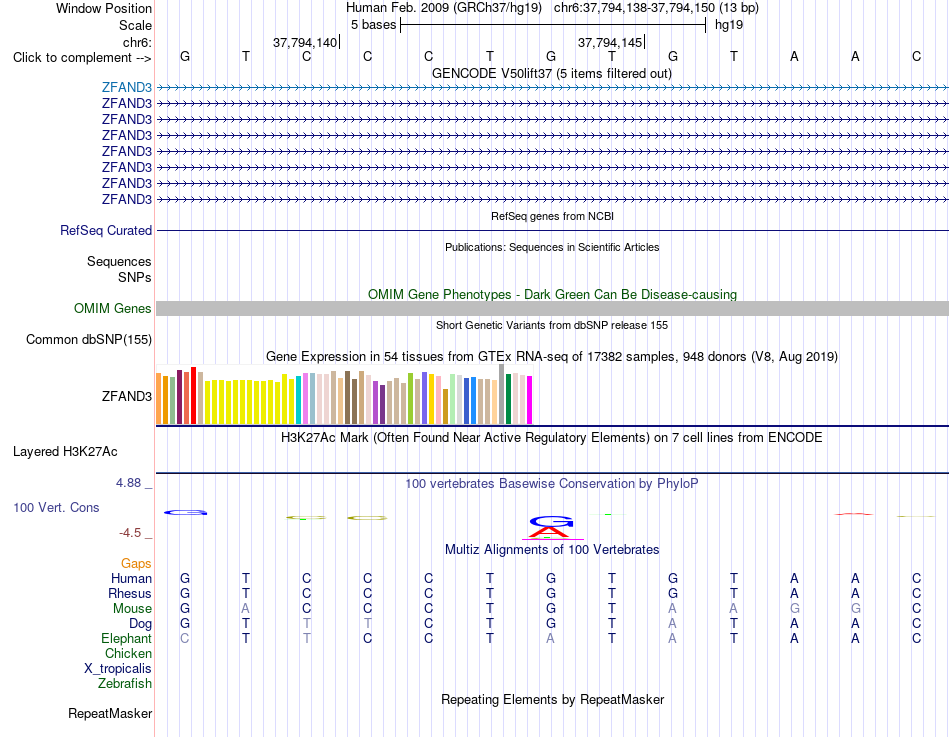The image size is (950, 737).
Task: Open the Layered H3K27Ac track label
Action: 65,452
